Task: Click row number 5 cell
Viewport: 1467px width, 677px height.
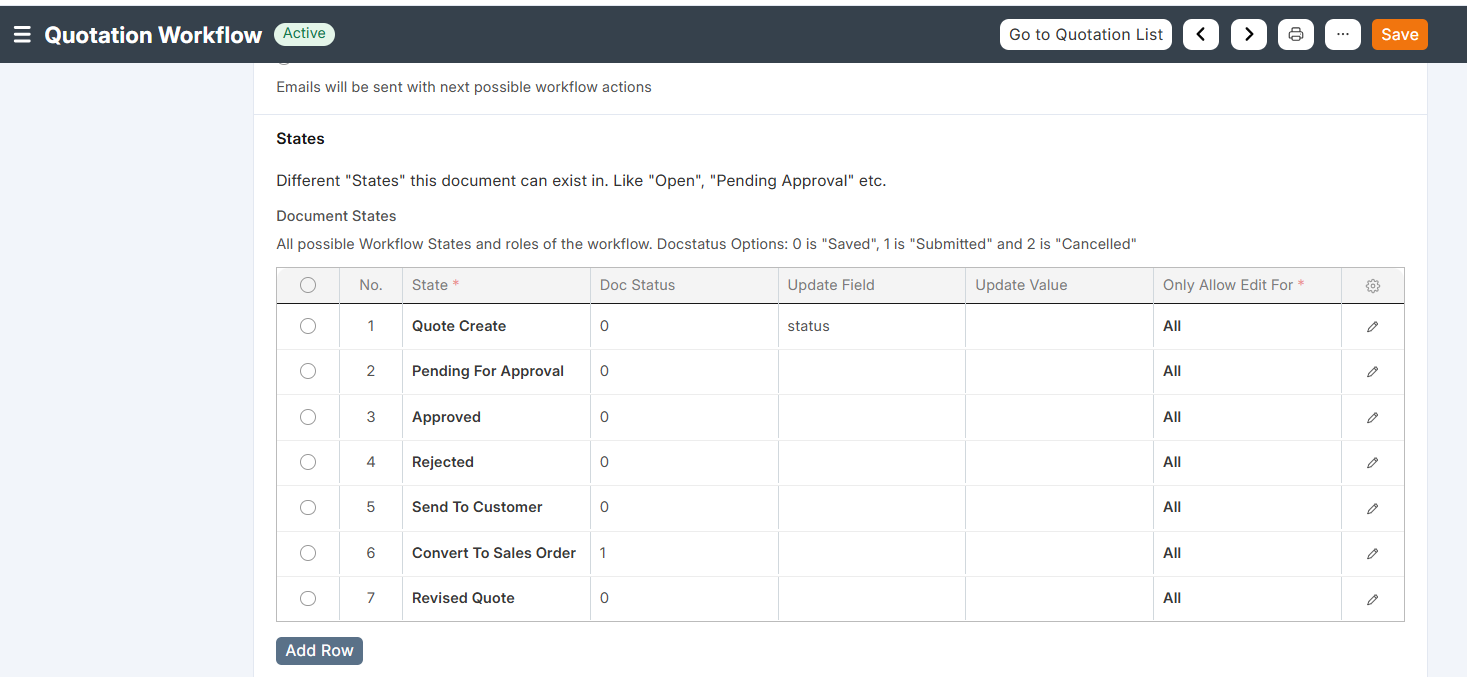Action: [371, 507]
